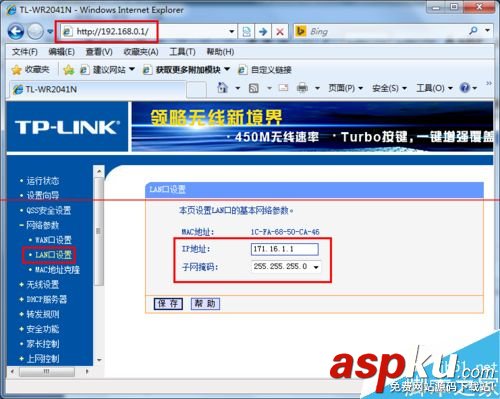Click the Home icon in the command bar
The width and height of the screenshot is (500, 399).
(x=222, y=88)
